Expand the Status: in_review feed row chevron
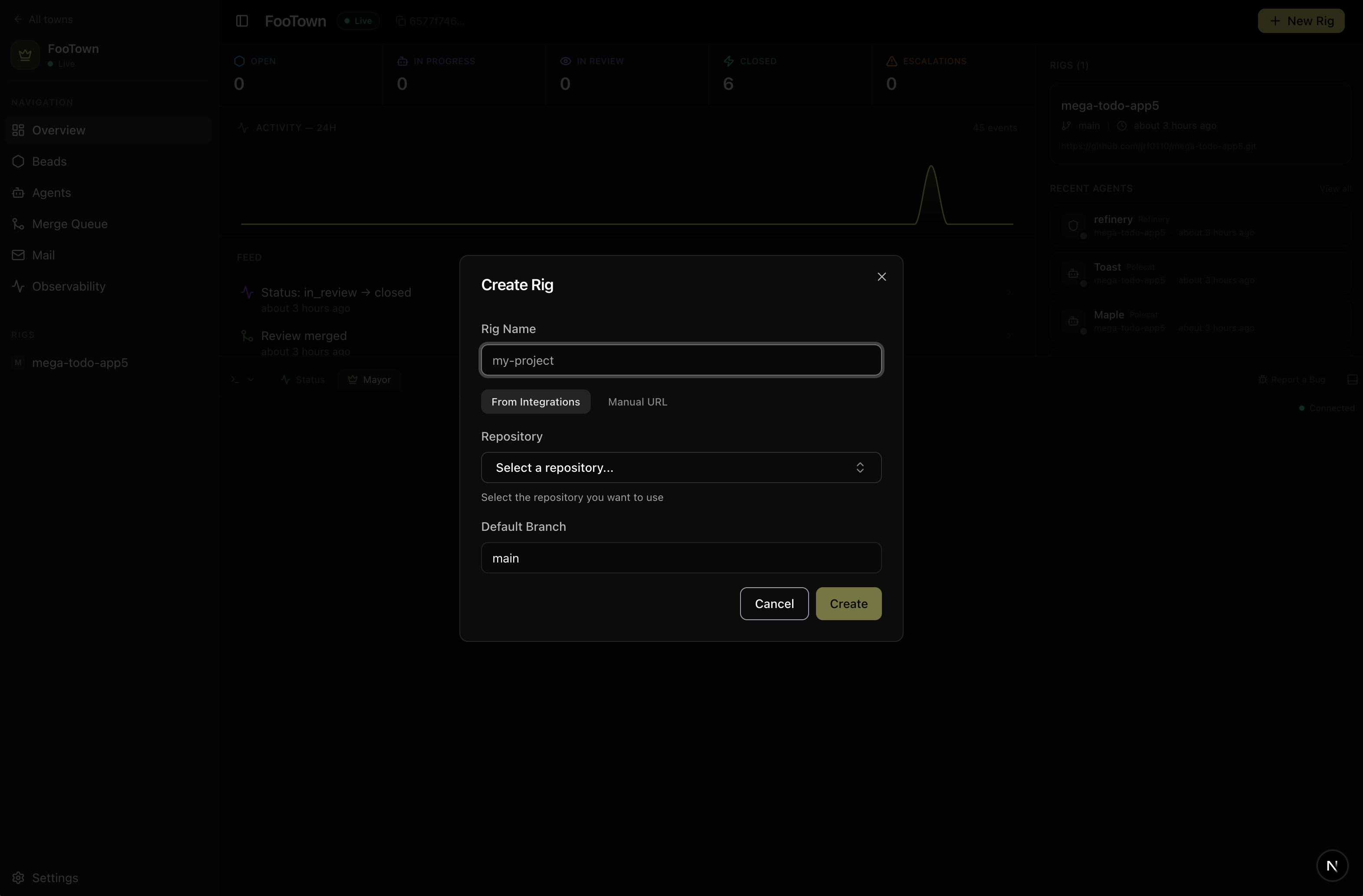This screenshot has height=896, width=1363. [x=1009, y=293]
